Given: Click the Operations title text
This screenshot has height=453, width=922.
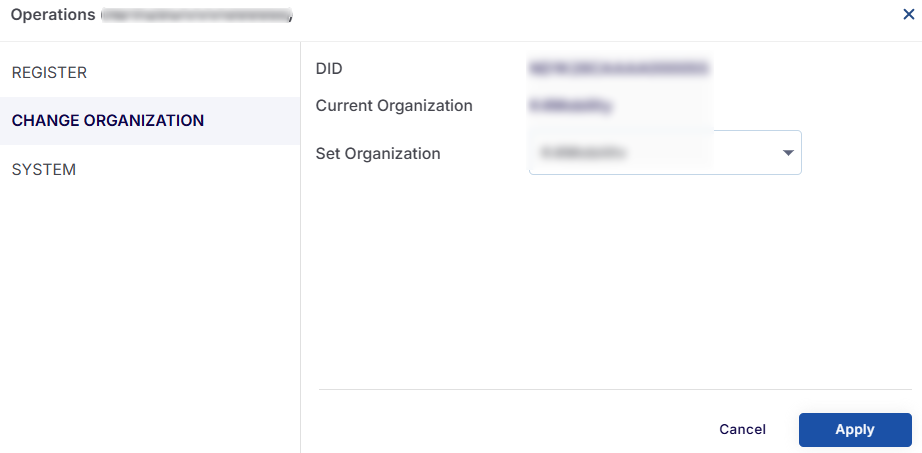Looking at the screenshot, I should coord(53,15).
